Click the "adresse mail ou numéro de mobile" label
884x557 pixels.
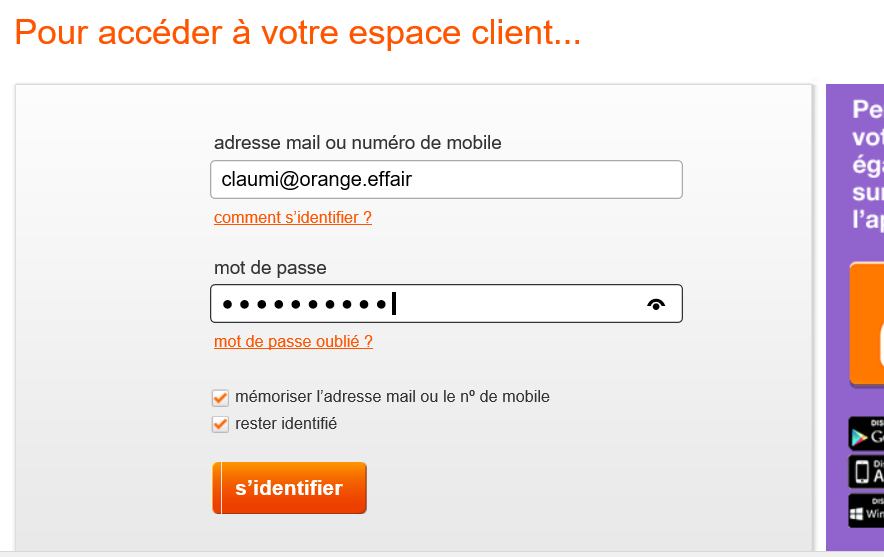point(357,143)
